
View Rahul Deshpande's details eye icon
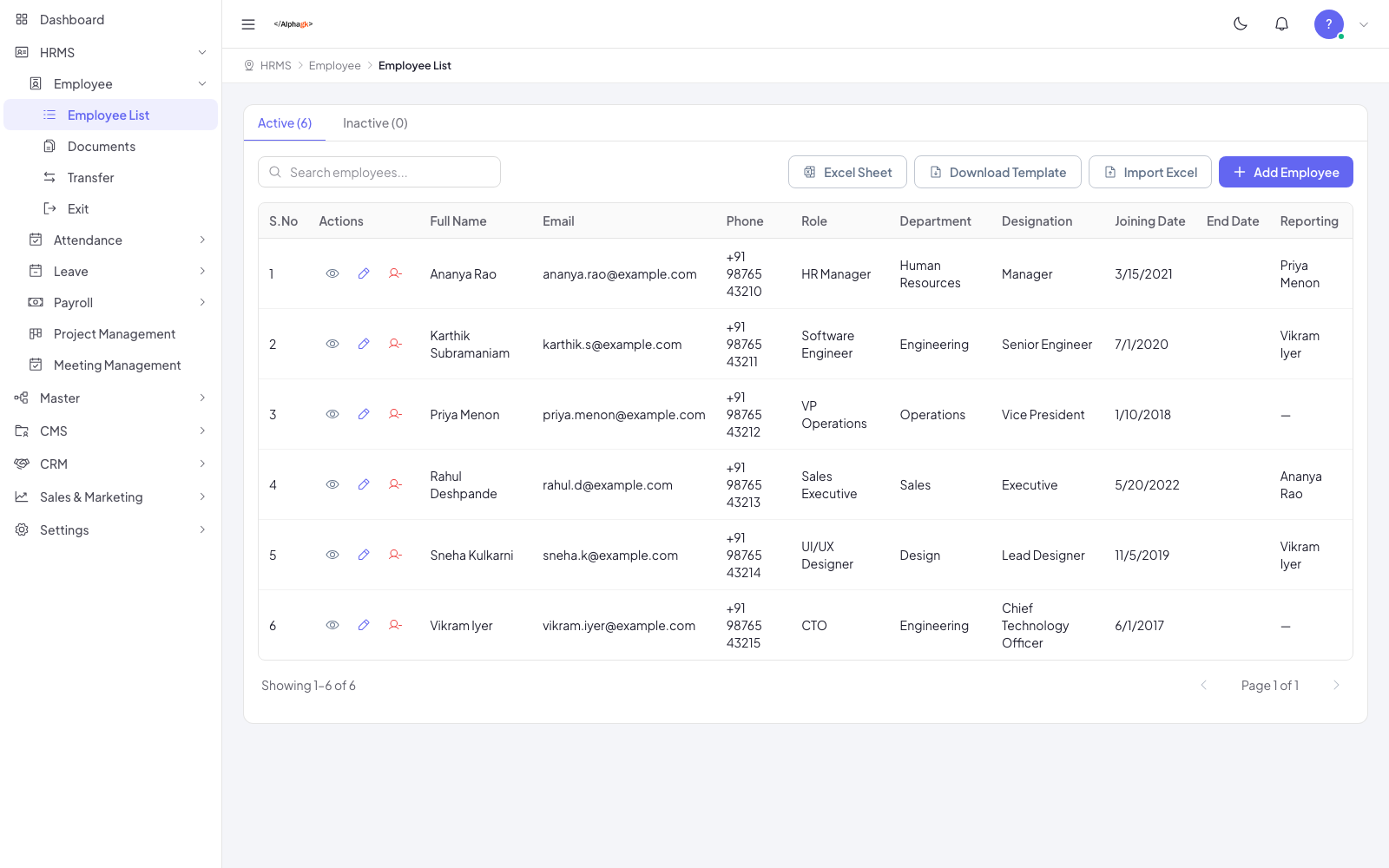point(332,484)
